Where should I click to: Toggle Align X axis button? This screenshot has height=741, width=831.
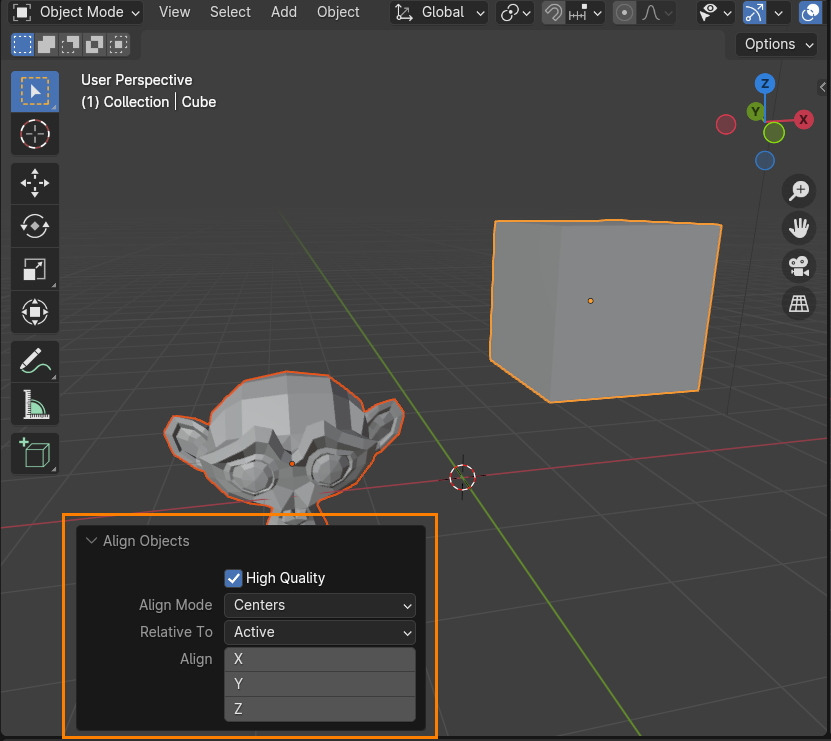(320, 659)
